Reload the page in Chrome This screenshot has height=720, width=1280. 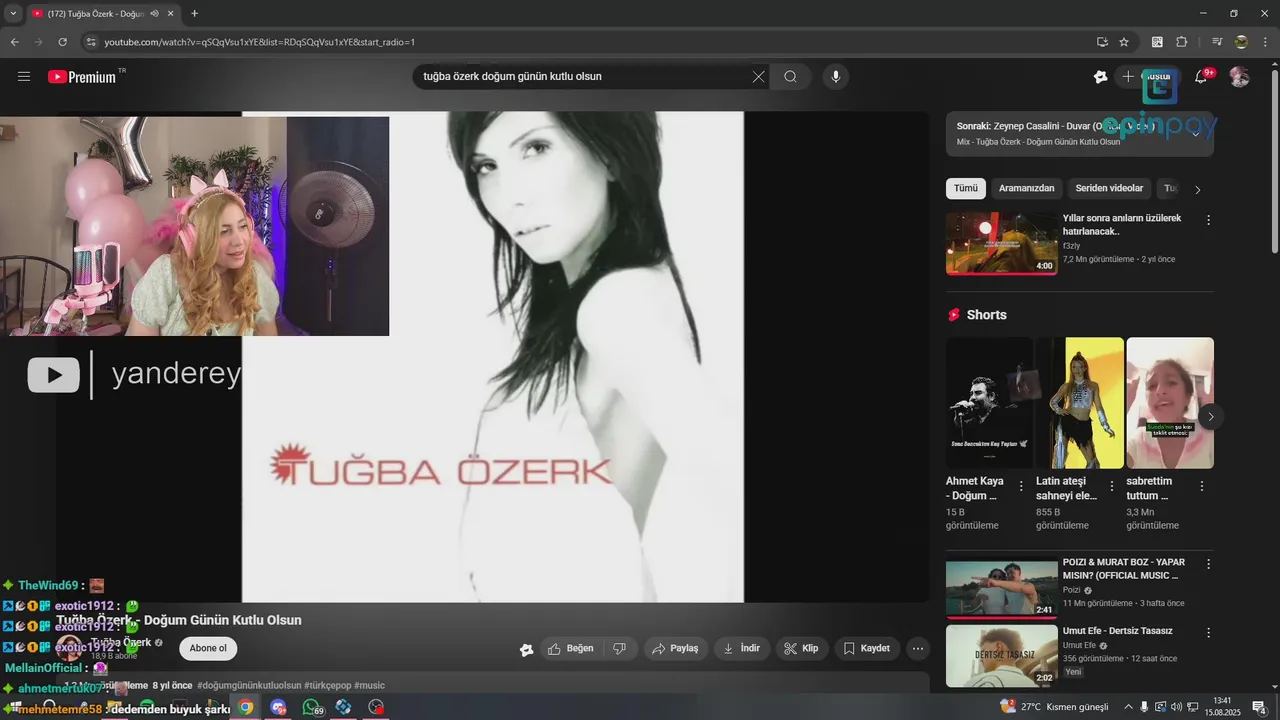click(62, 42)
